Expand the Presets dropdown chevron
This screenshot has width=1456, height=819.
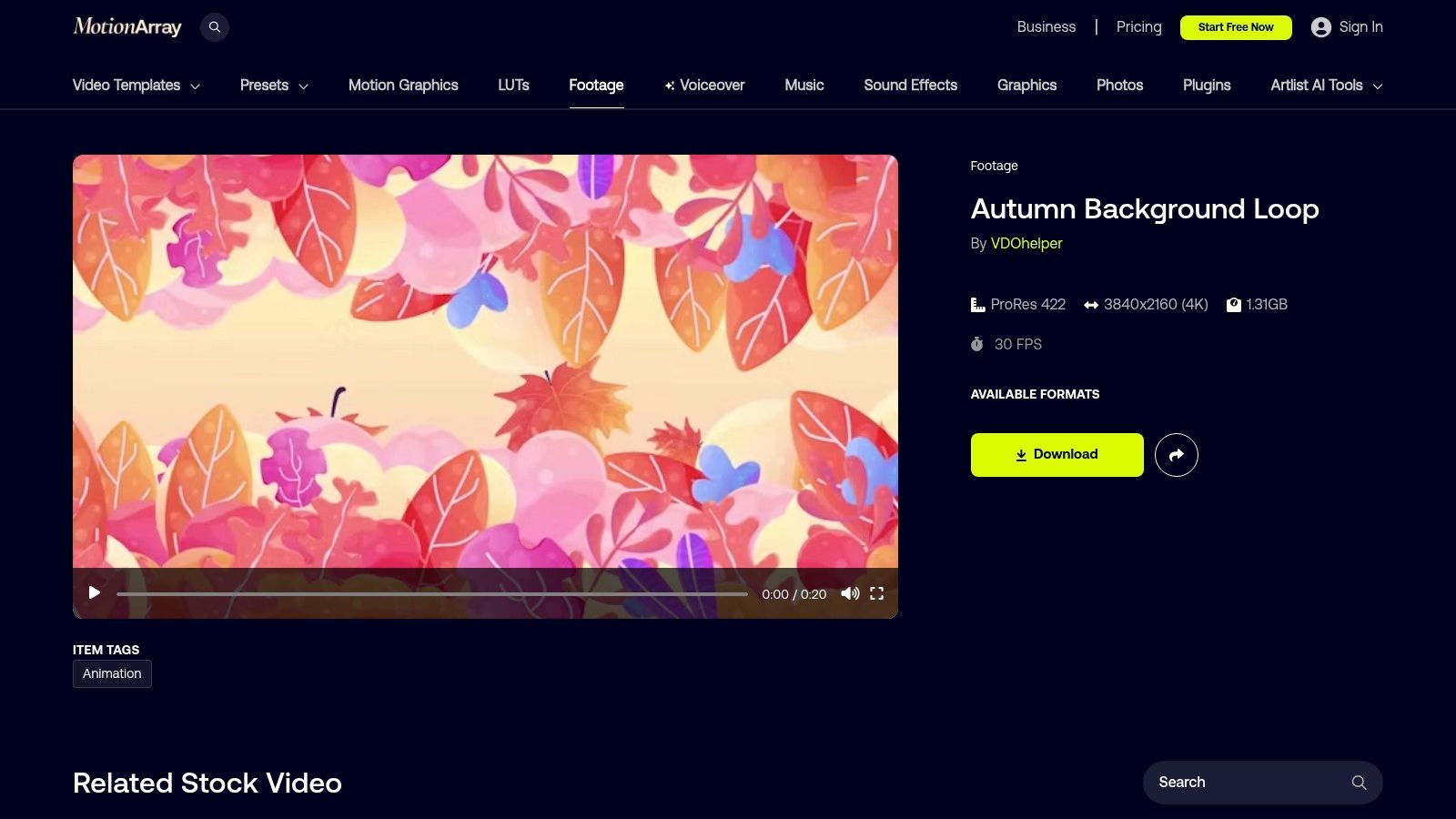pyautogui.click(x=303, y=86)
